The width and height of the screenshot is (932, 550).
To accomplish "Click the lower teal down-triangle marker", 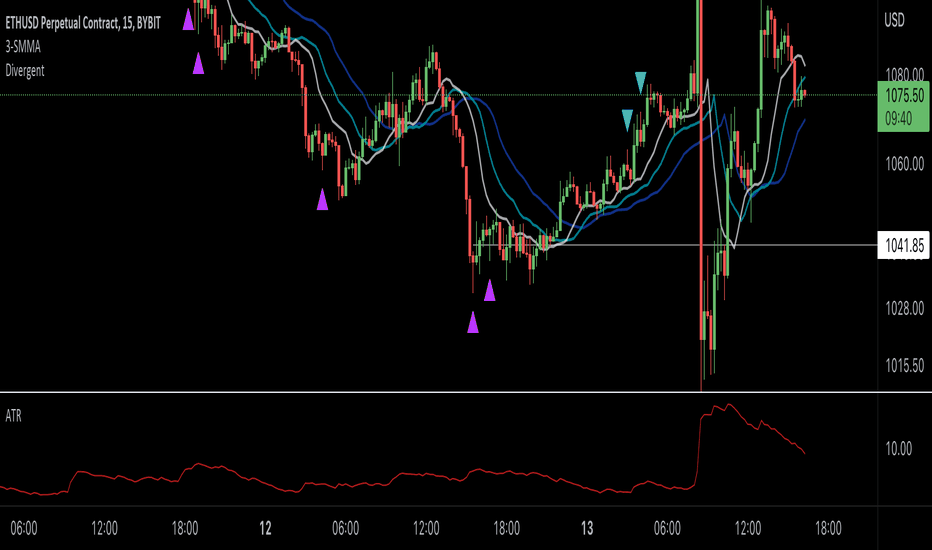I will pos(627,120).
